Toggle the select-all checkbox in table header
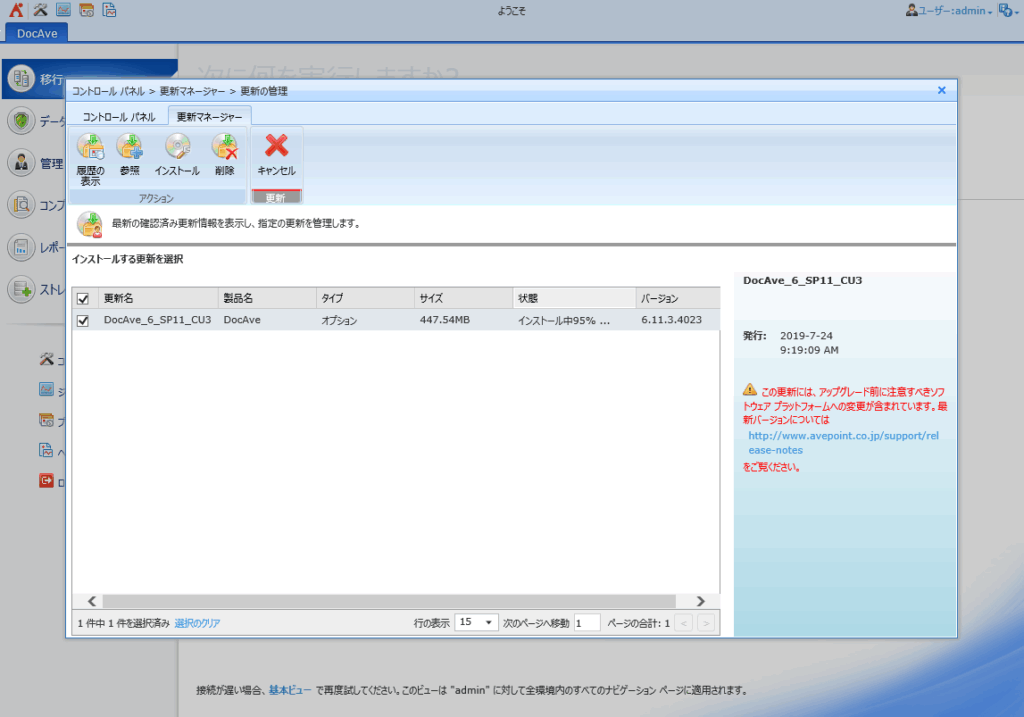Viewport: 1024px width, 717px height. click(83, 299)
